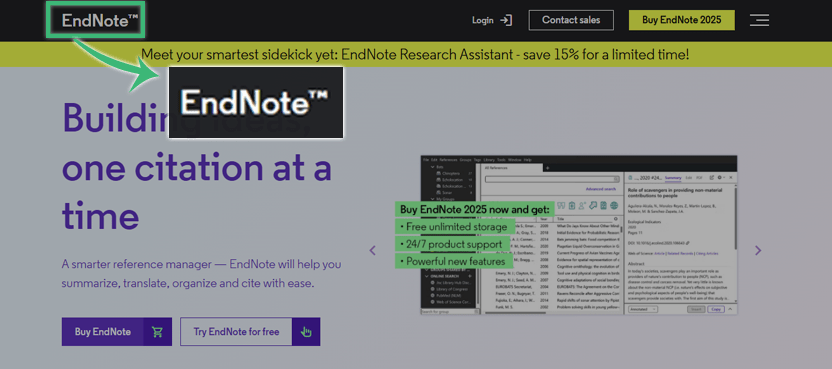Click the Related Records link in the preview
The width and height of the screenshot is (832, 369).
coord(680,253)
